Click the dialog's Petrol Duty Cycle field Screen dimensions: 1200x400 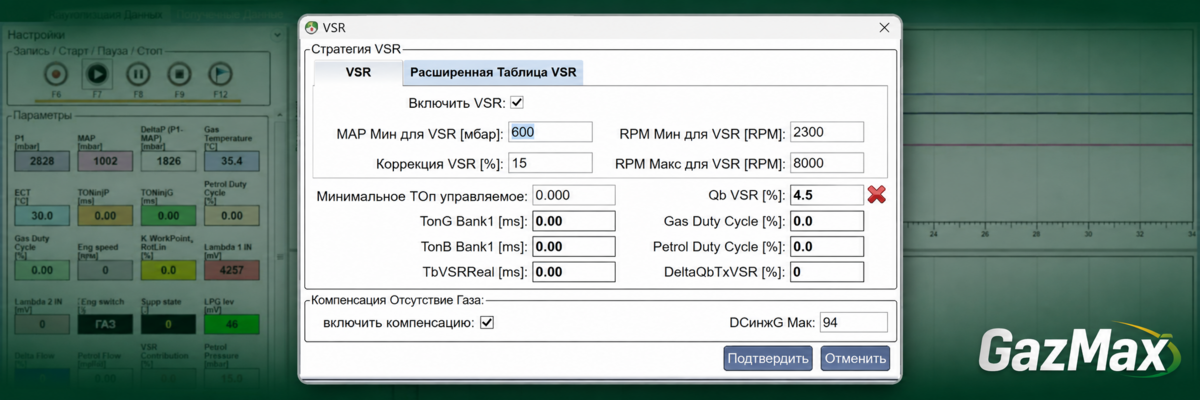pyautogui.click(x=826, y=246)
